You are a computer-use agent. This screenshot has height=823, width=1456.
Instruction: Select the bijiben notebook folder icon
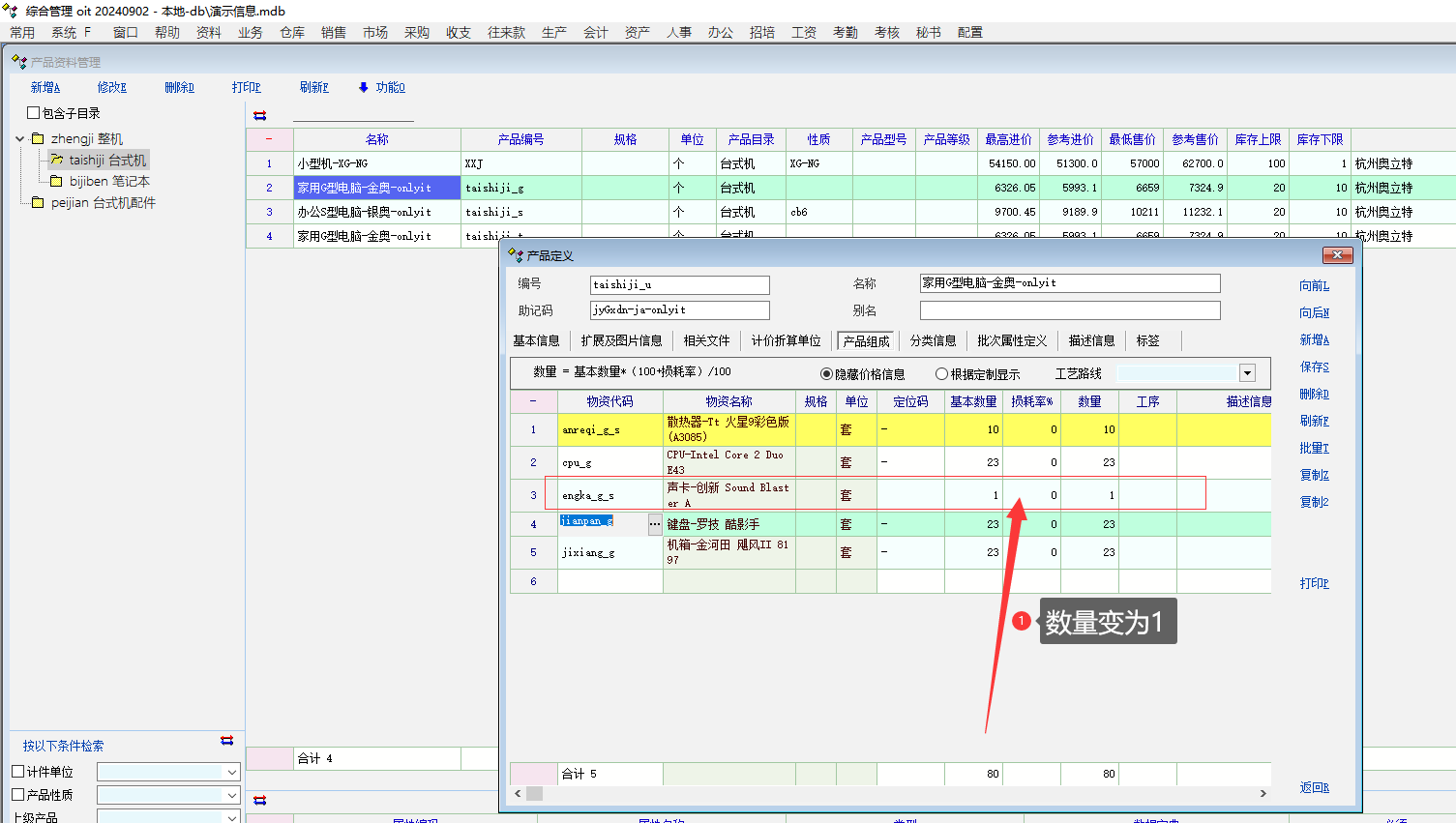(x=56, y=182)
